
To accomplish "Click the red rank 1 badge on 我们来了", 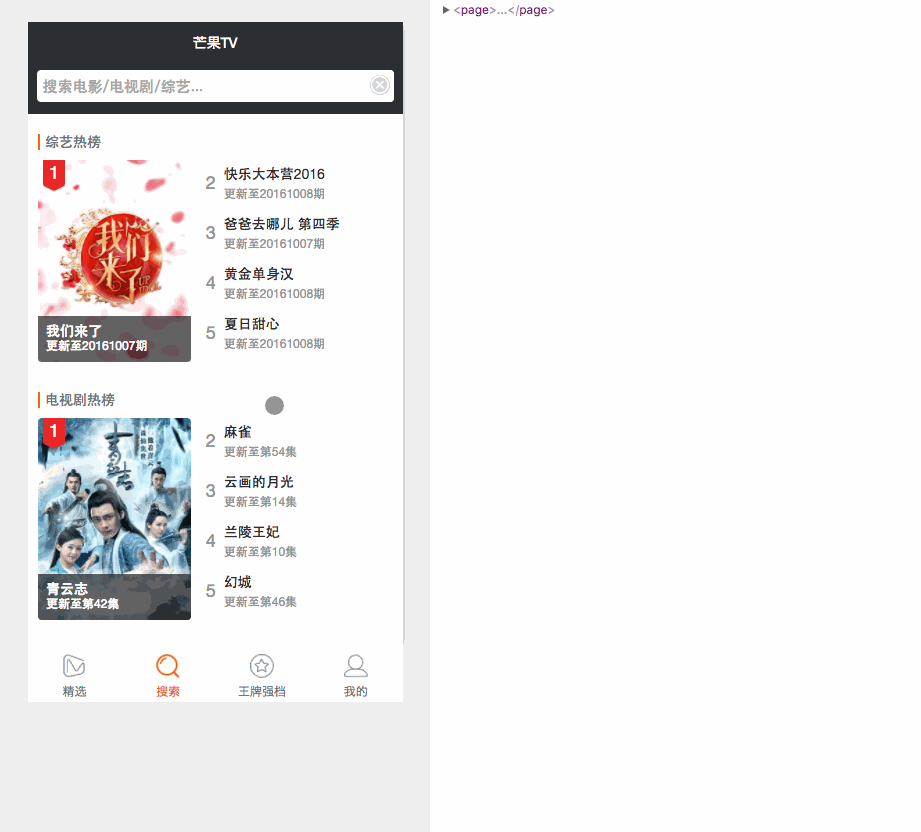I will [x=53, y=172].
